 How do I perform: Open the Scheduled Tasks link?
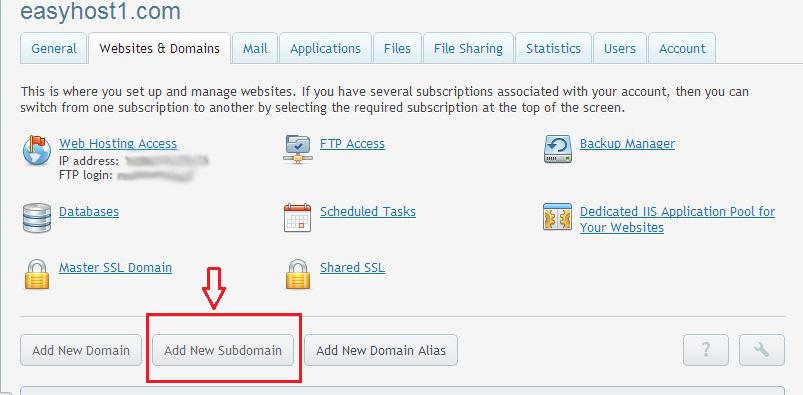coord(368,212)
